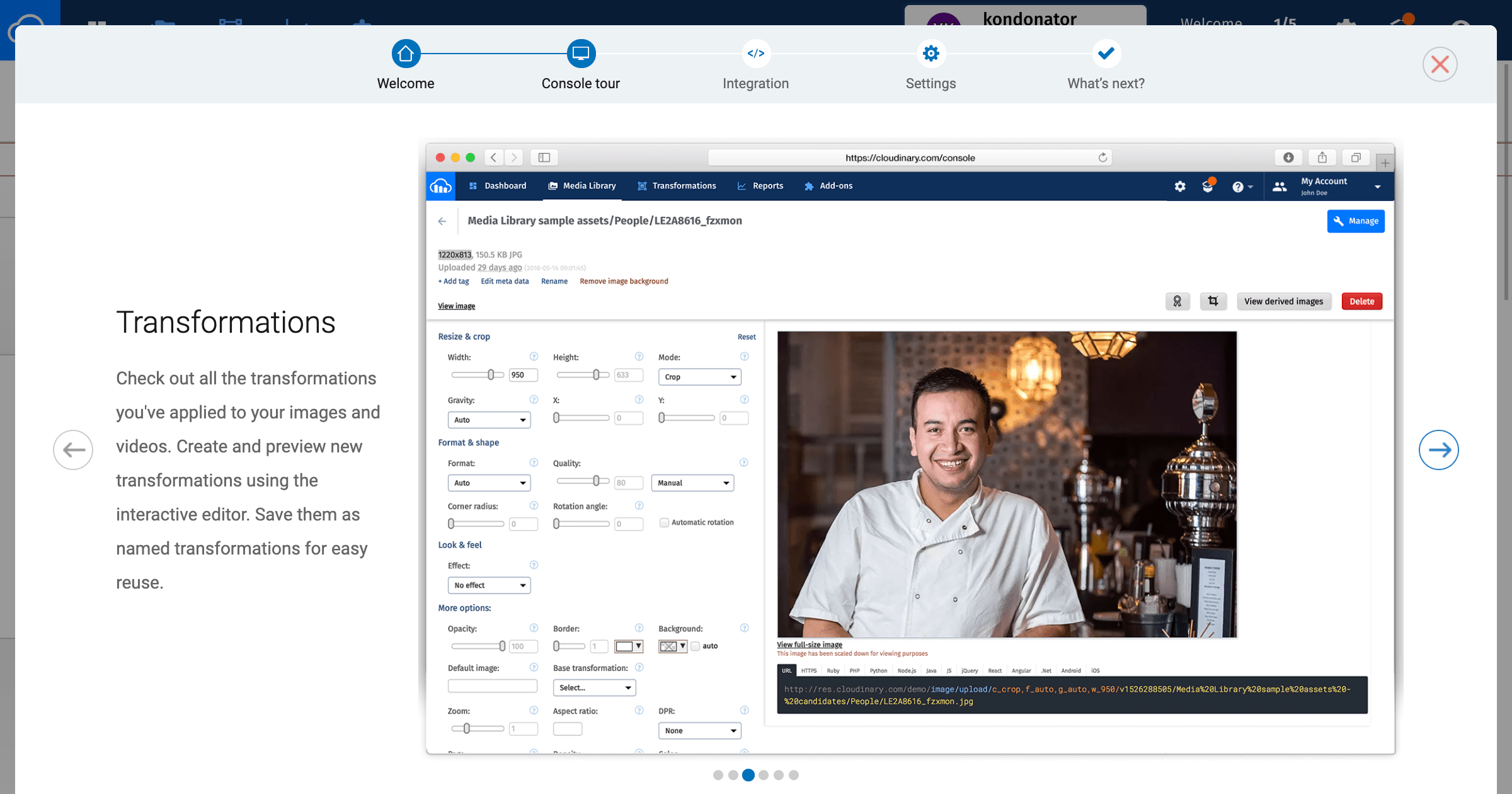Viewport: 1512px width, 794px height.
Task: Go back using the left arrow button
Action: click(x=73, y=450)
